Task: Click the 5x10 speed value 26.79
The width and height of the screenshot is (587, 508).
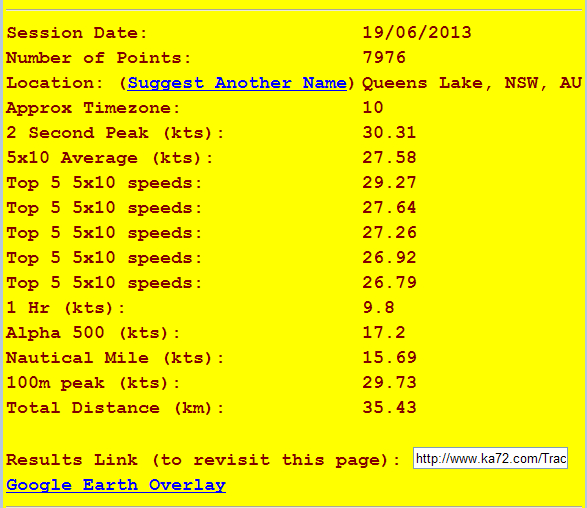Action: pyautogui.click(x=389, y=283)
